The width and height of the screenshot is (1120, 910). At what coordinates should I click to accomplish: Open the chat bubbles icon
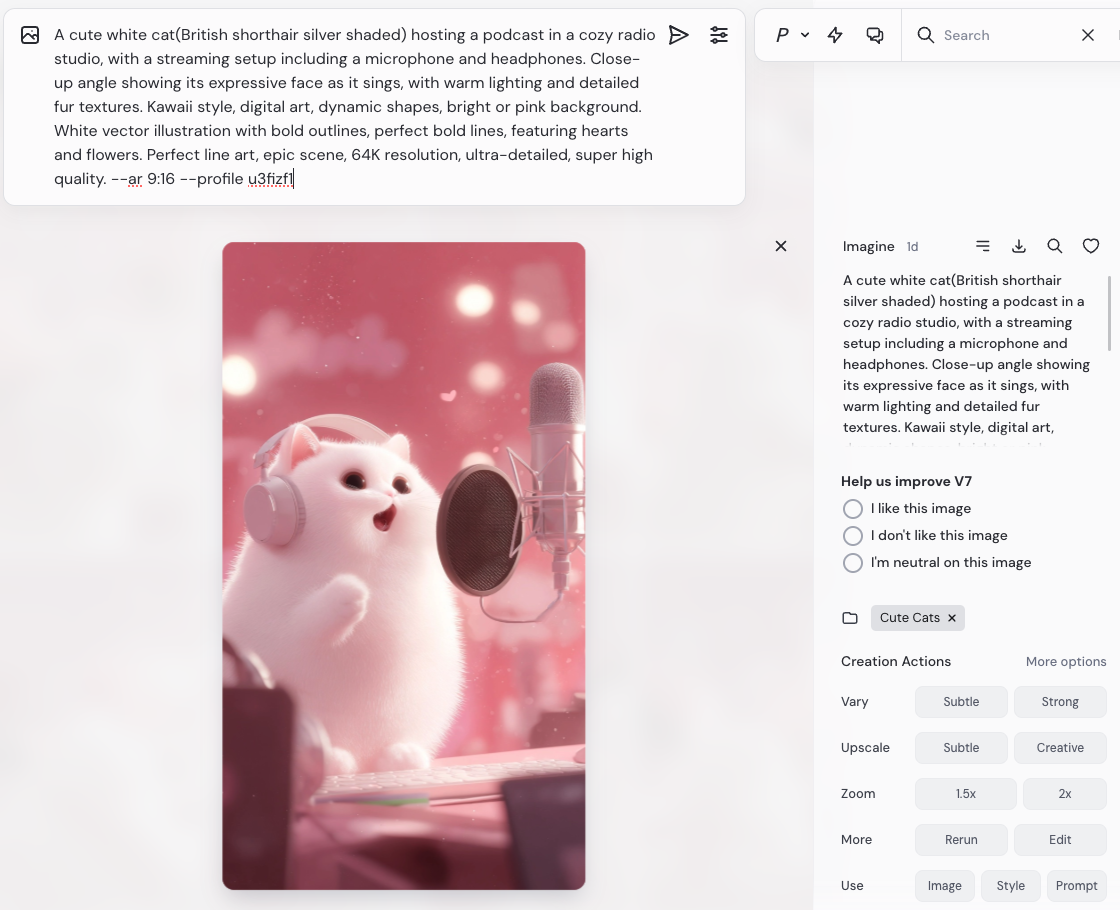[x=875, y=35]
